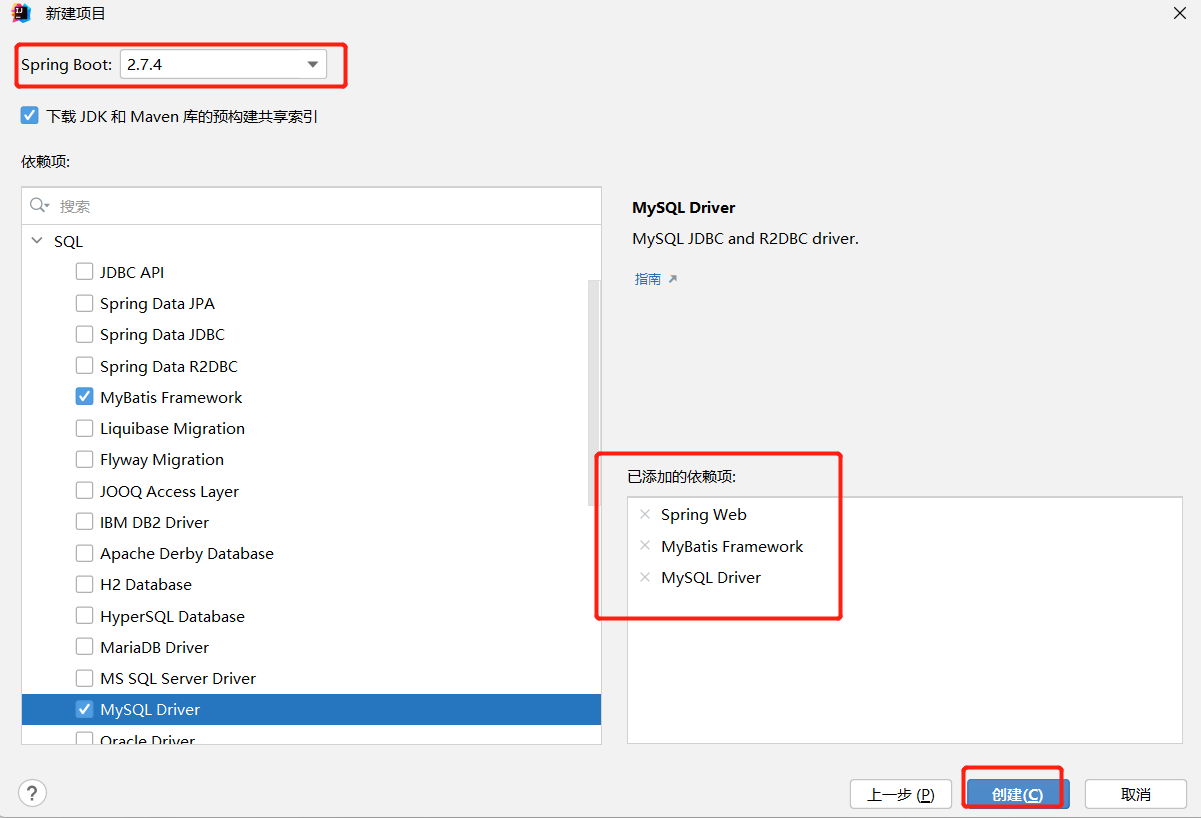Enable the Spring Data JPA checkbox
Viewport: 1201px width, 818px height.
(85, 304)
